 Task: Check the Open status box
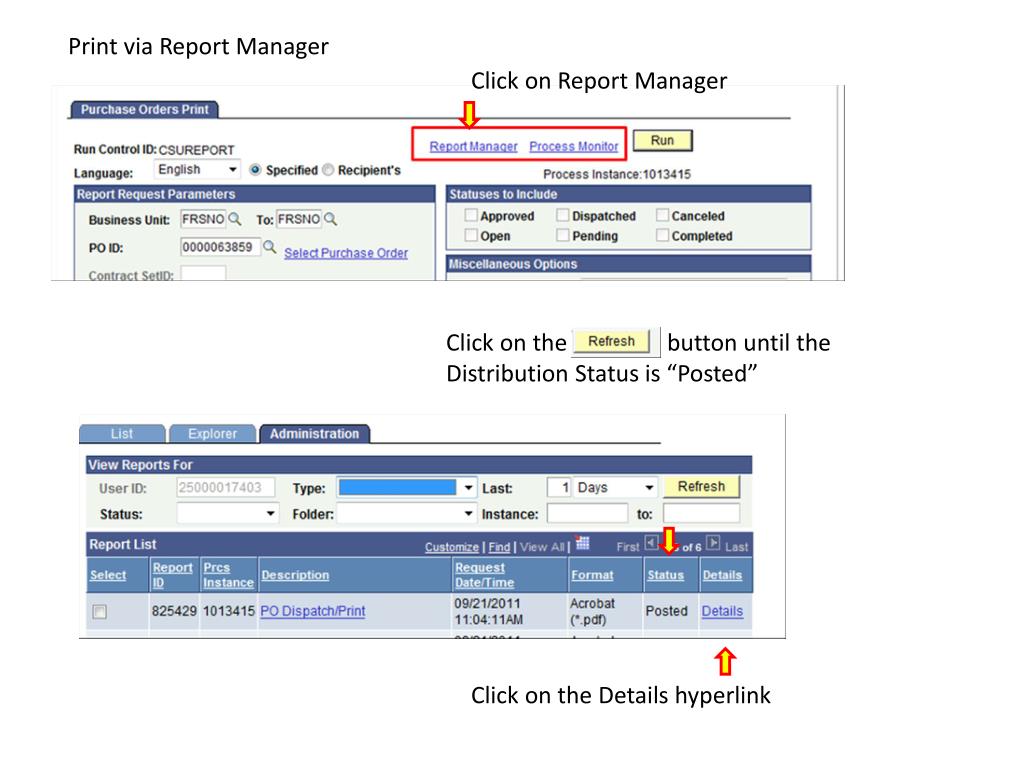point(471,235)
